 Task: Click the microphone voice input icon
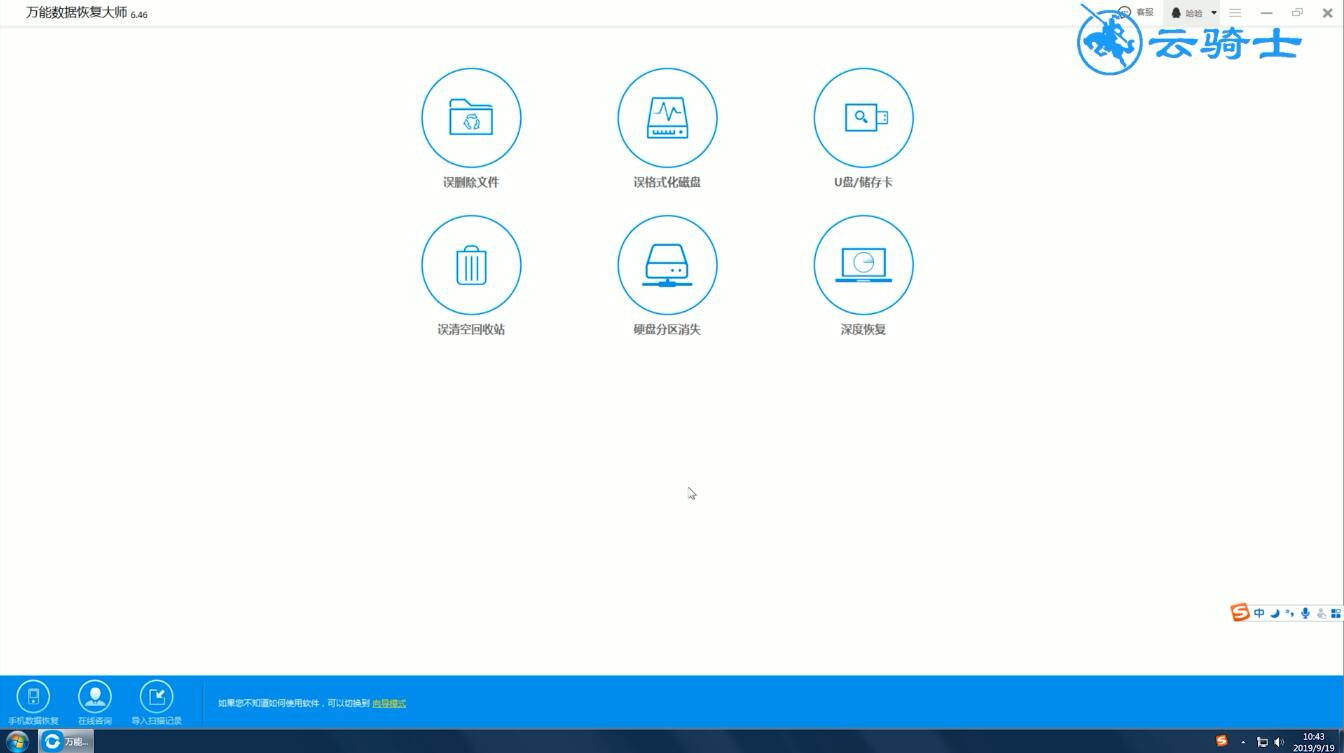click(x=1305, y=613)
